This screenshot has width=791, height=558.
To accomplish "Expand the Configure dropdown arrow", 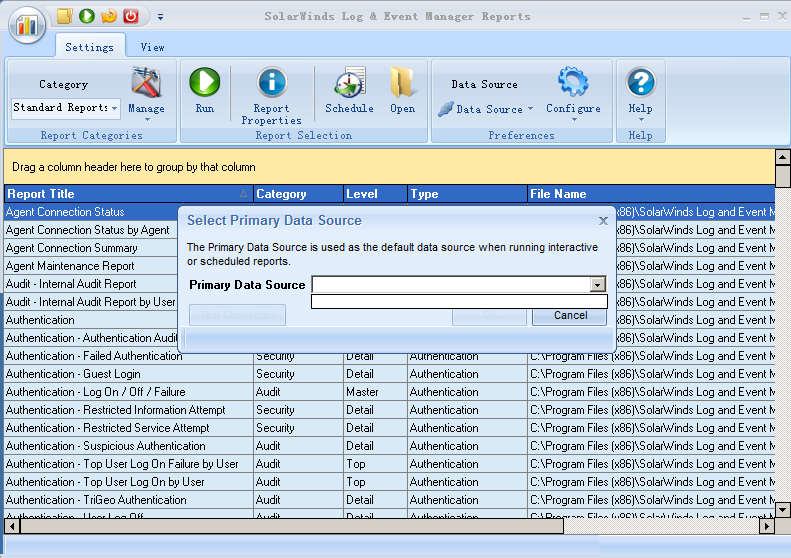I will click(x=574, y=120).
